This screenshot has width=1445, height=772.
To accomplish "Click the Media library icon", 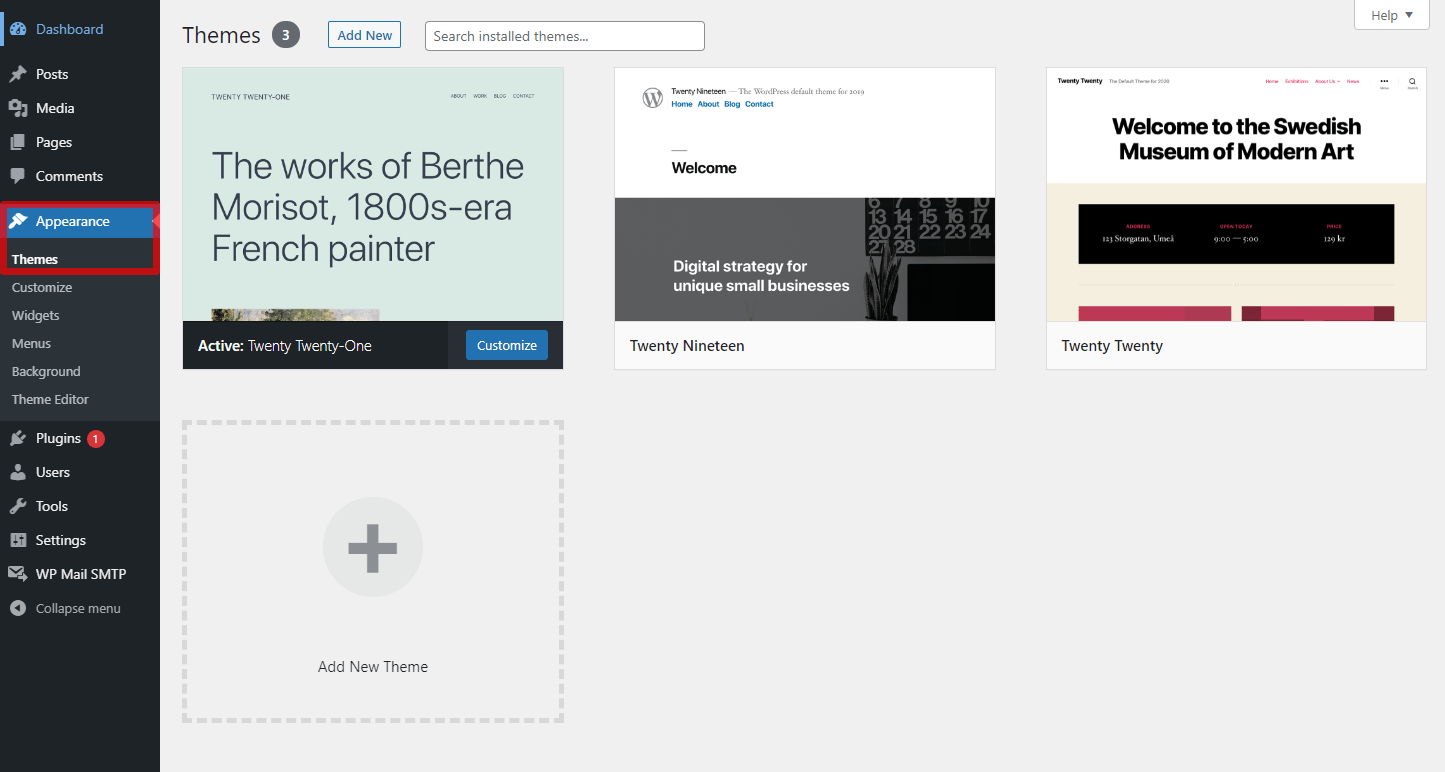I will click(18, 108).
